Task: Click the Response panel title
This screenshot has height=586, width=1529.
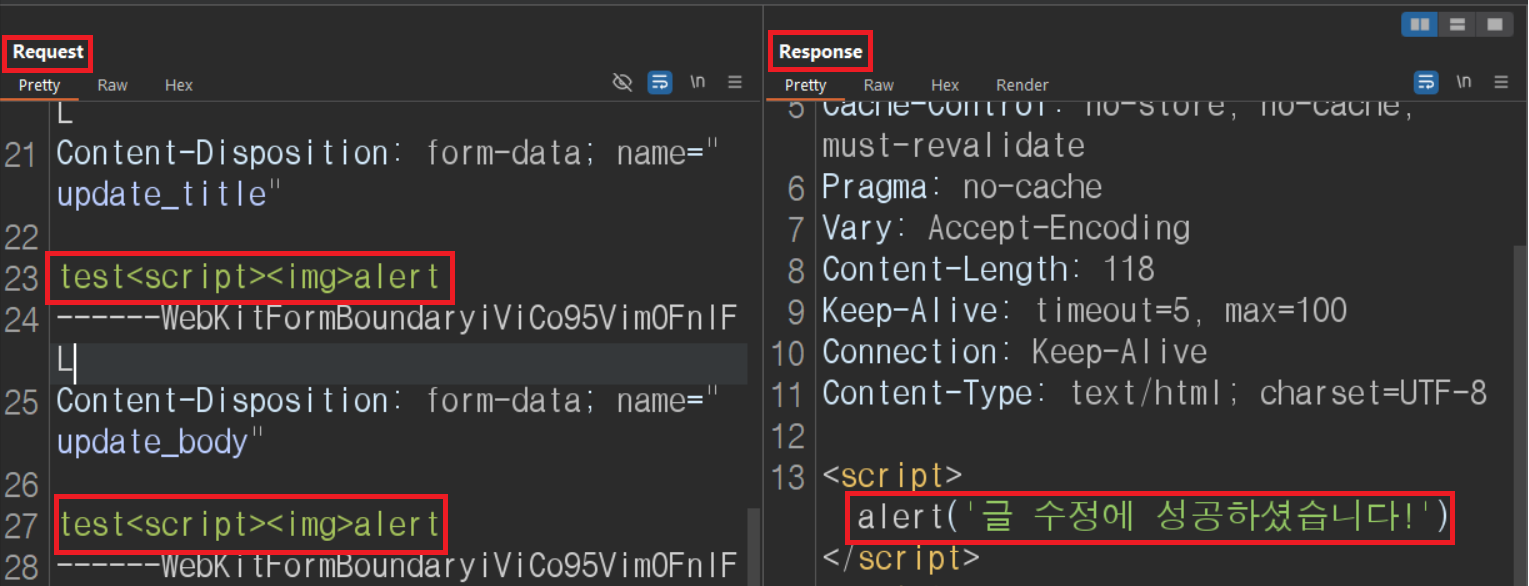Action: [x=820, y=52]
